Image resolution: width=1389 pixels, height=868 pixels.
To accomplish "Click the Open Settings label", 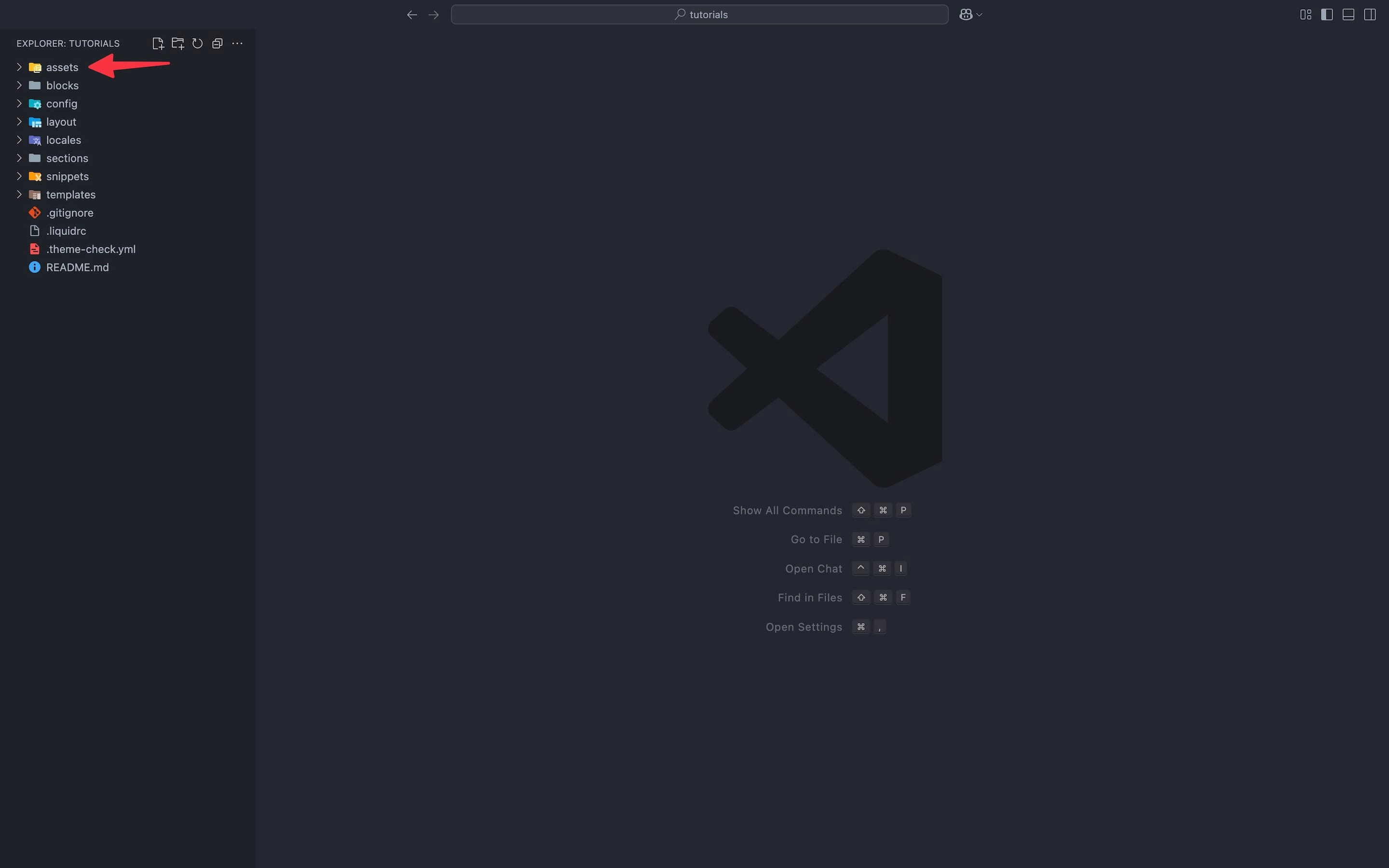I will tap(804, 627).
